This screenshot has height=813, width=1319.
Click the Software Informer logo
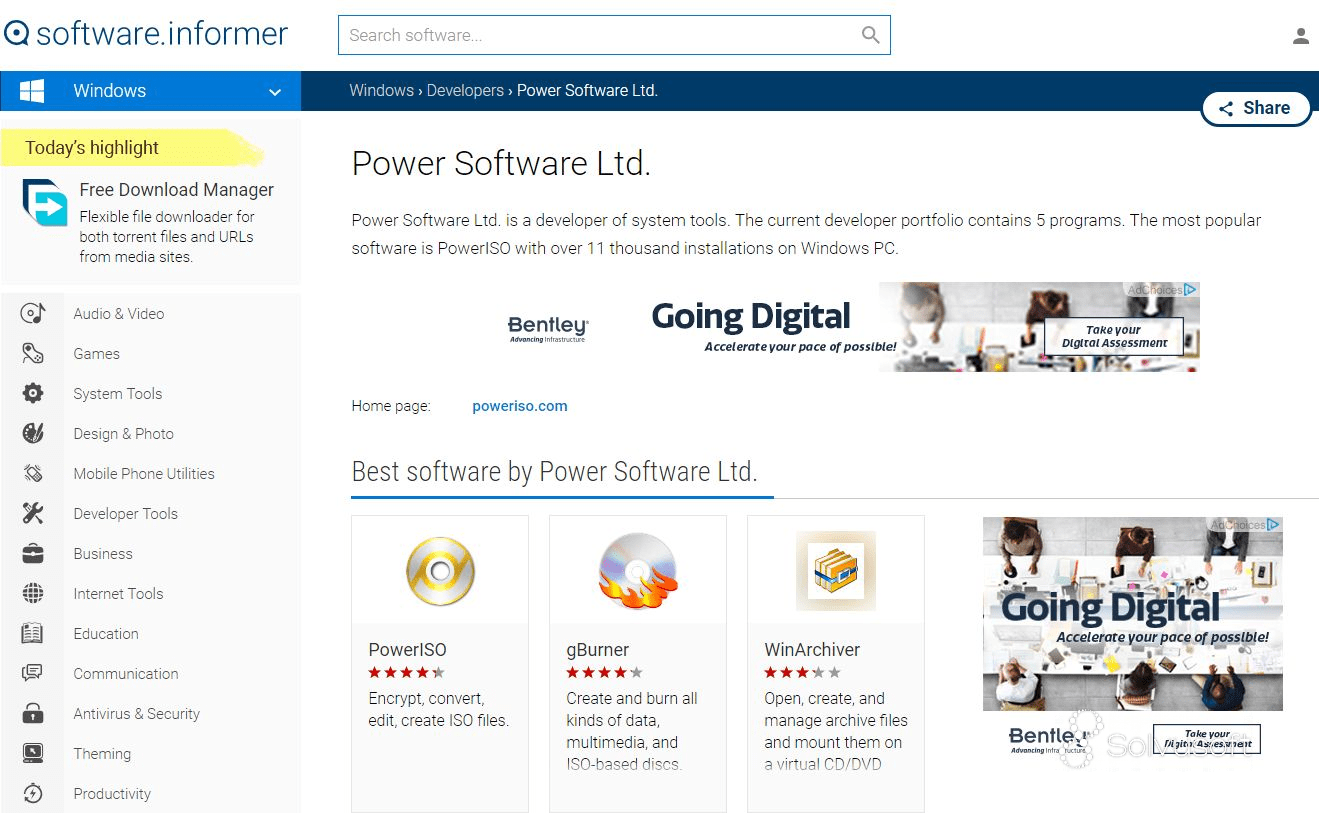(146, 34)
